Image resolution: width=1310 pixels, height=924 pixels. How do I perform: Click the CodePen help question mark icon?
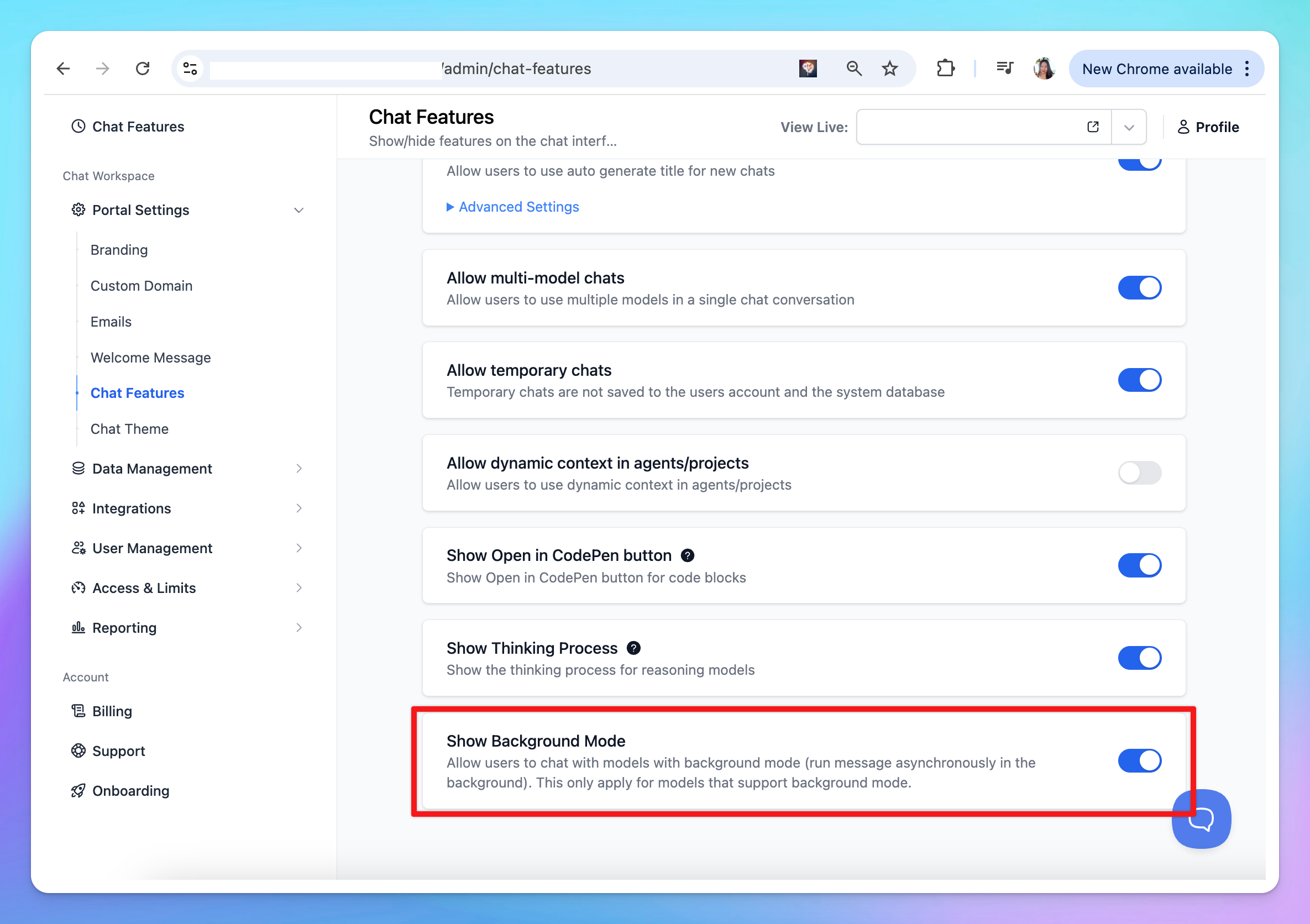click(688, 555)
